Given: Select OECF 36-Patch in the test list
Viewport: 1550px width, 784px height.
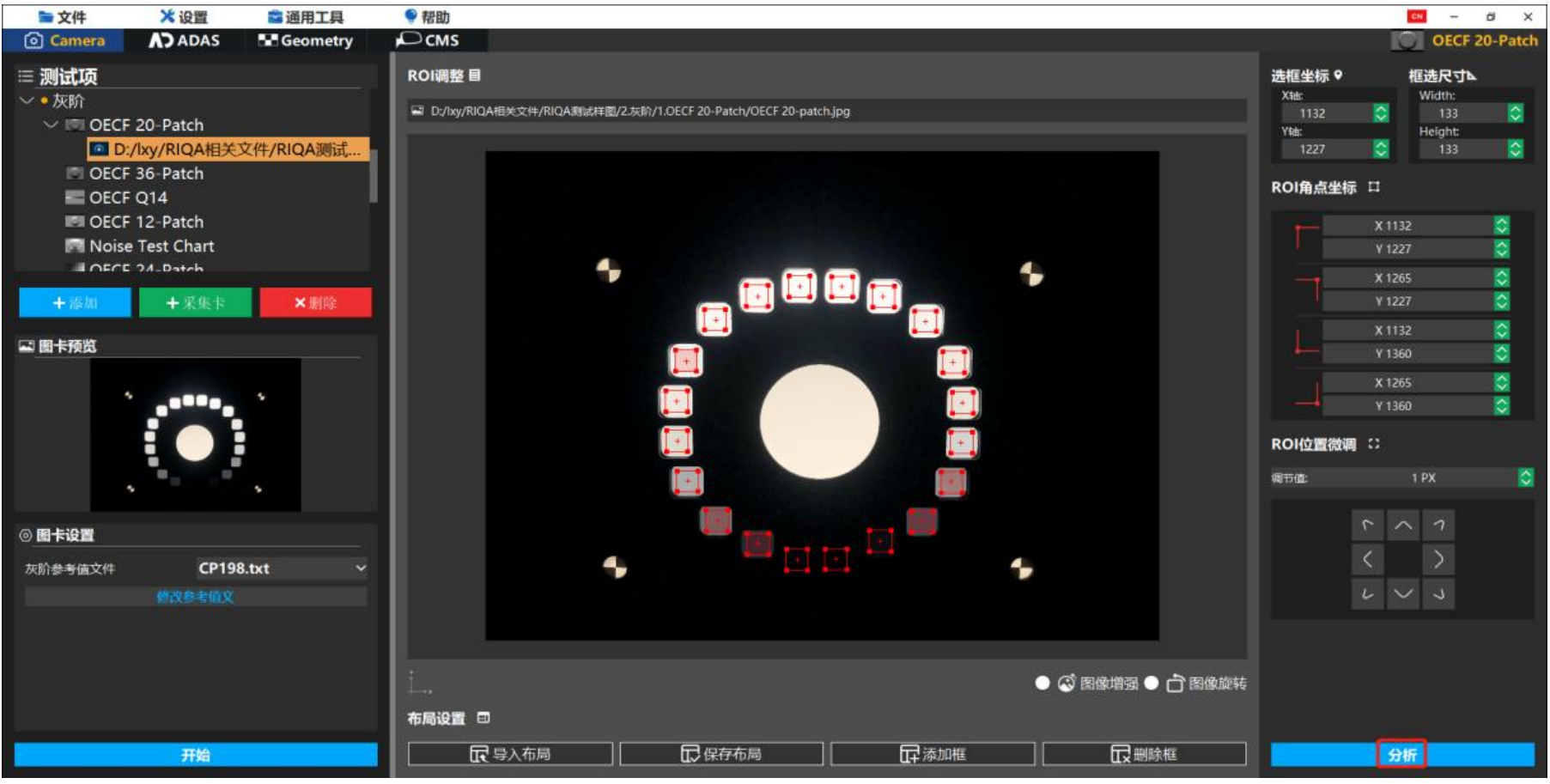Looking at the screenshot, I should pos(147,173).
